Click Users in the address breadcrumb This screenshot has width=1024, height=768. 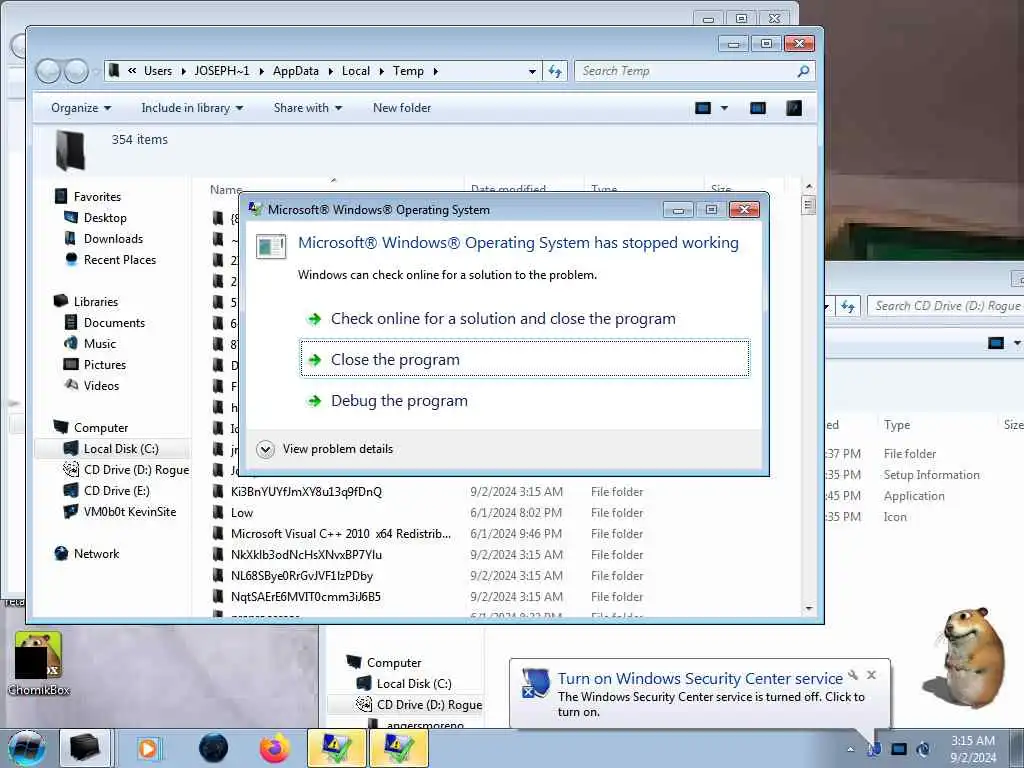(158, 71)
